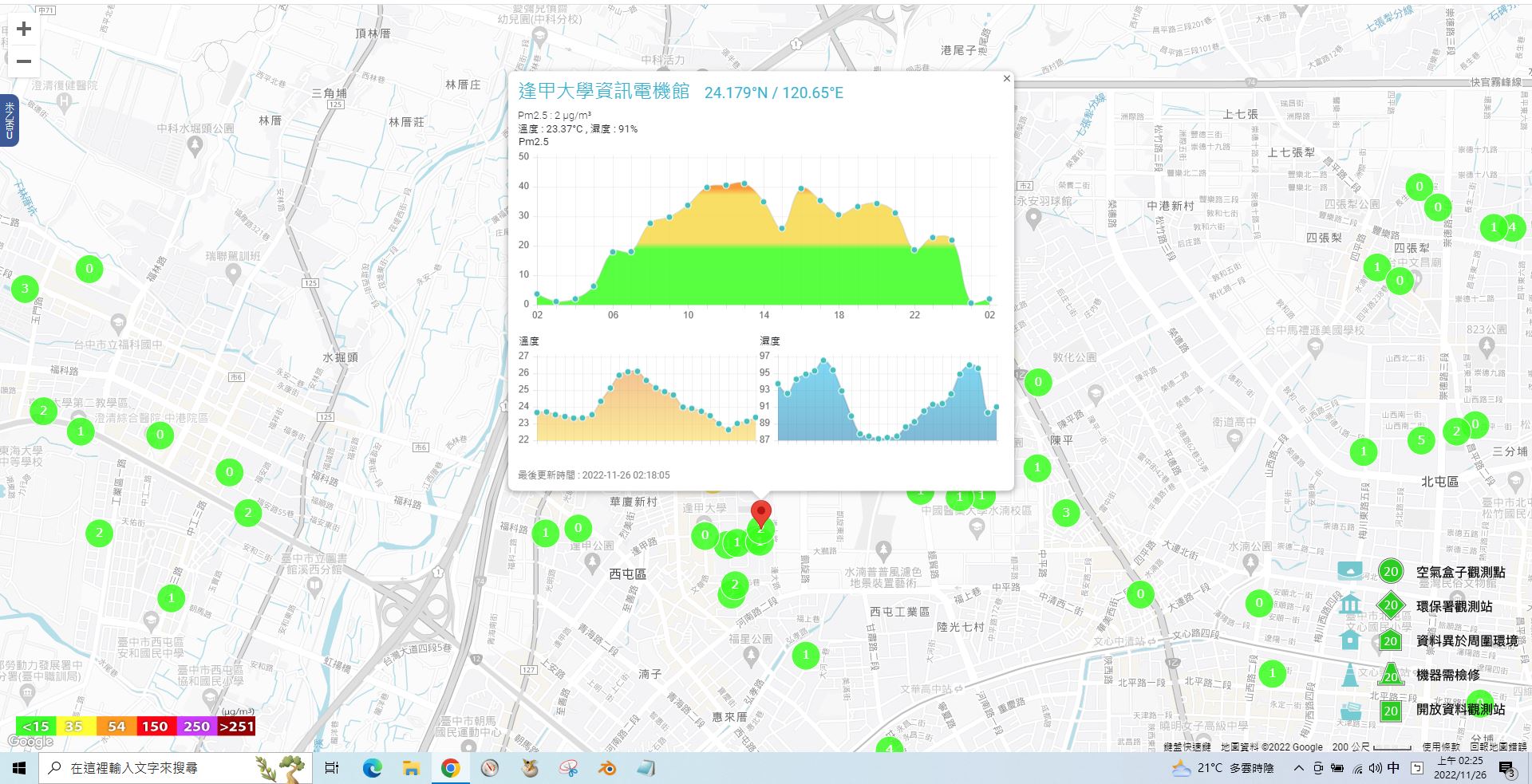Viewport: 1532px width, 784px height.
Task: Open the notification center icon
Action: [1507, 769]
